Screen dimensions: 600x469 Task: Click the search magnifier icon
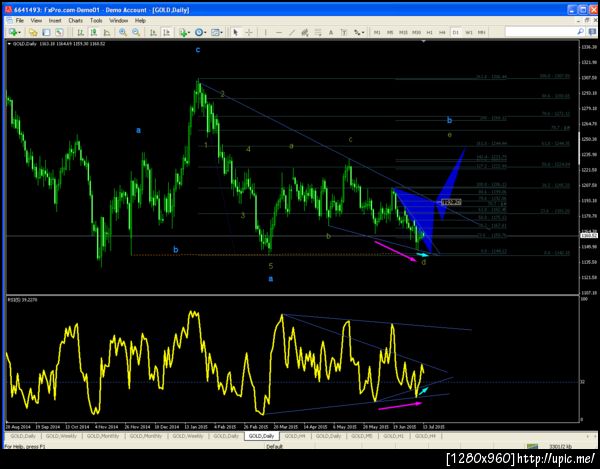point(580,32)
